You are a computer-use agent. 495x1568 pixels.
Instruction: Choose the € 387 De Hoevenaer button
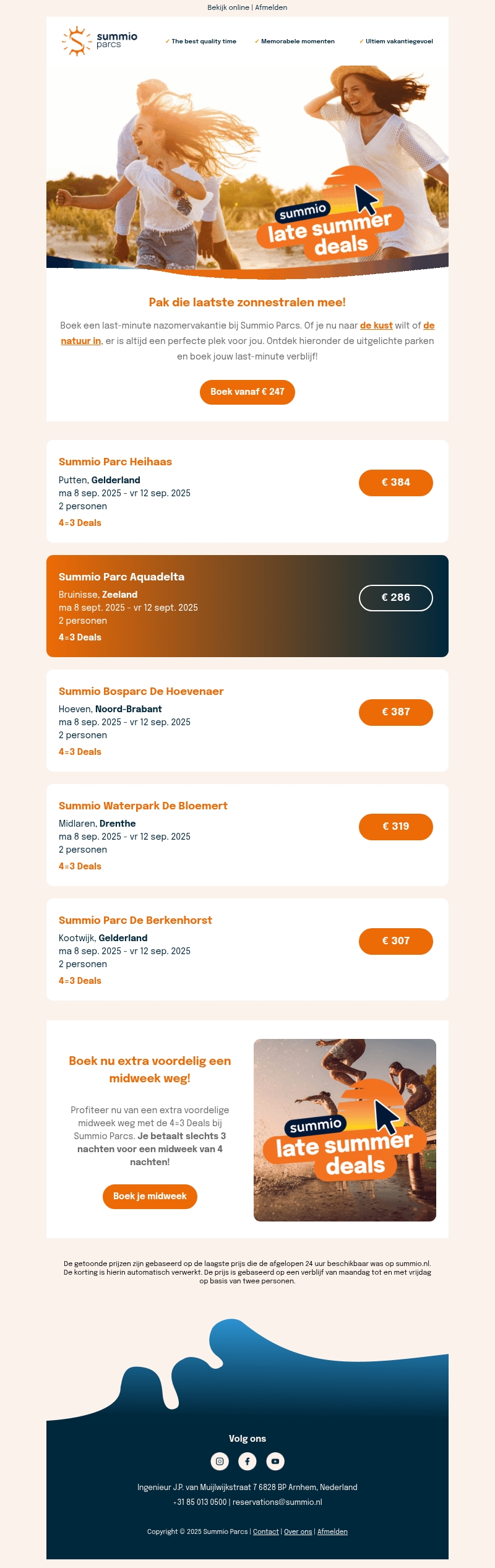395,712
